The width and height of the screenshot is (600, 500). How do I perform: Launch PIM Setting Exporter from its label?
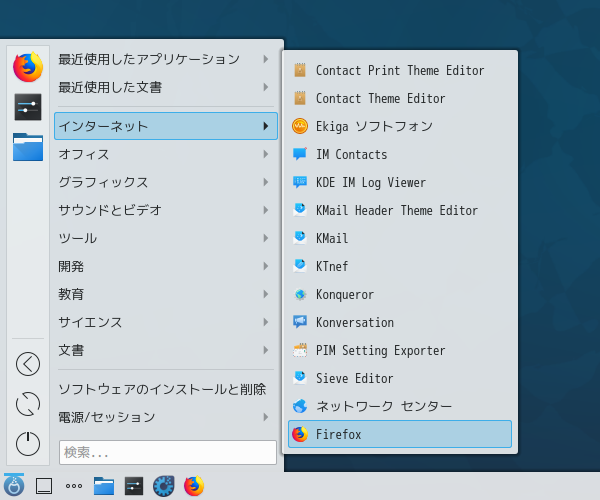[380, 351]
